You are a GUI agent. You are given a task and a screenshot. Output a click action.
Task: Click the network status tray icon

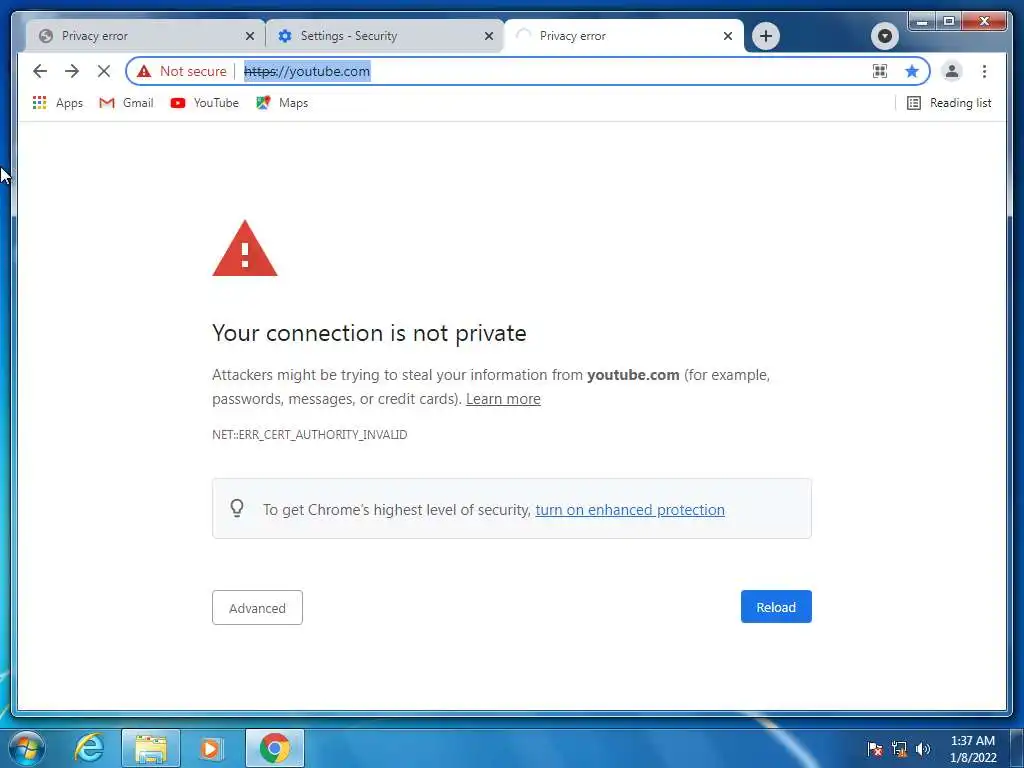[899, 749]
